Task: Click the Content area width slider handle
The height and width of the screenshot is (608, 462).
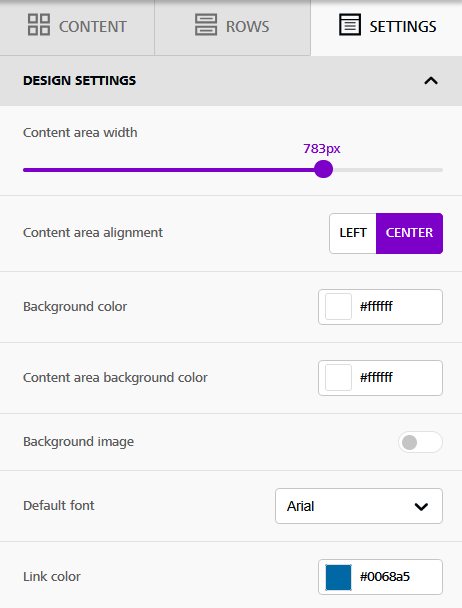Action: pos(324,169)
